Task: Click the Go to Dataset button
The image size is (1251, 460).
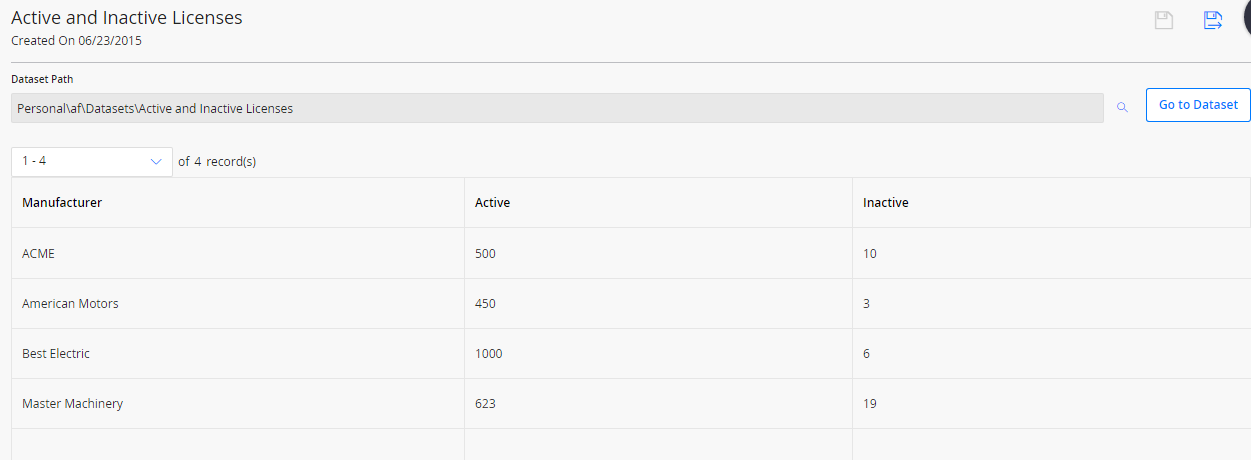Action: point(1198,105)
